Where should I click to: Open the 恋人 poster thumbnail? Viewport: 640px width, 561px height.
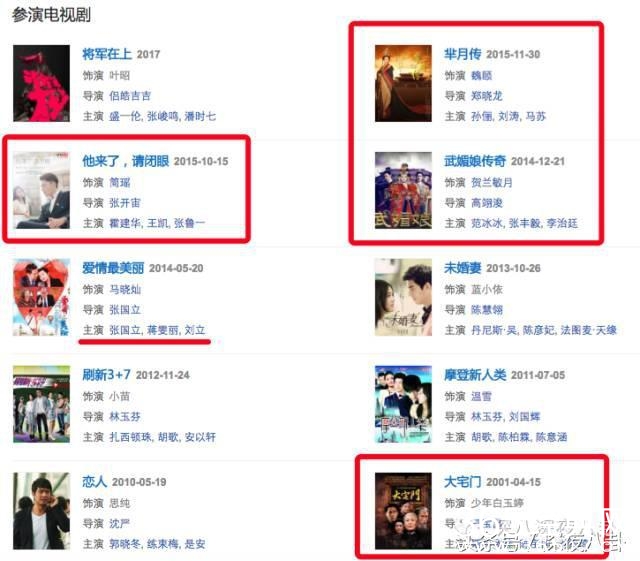click(x=41, y=511)
